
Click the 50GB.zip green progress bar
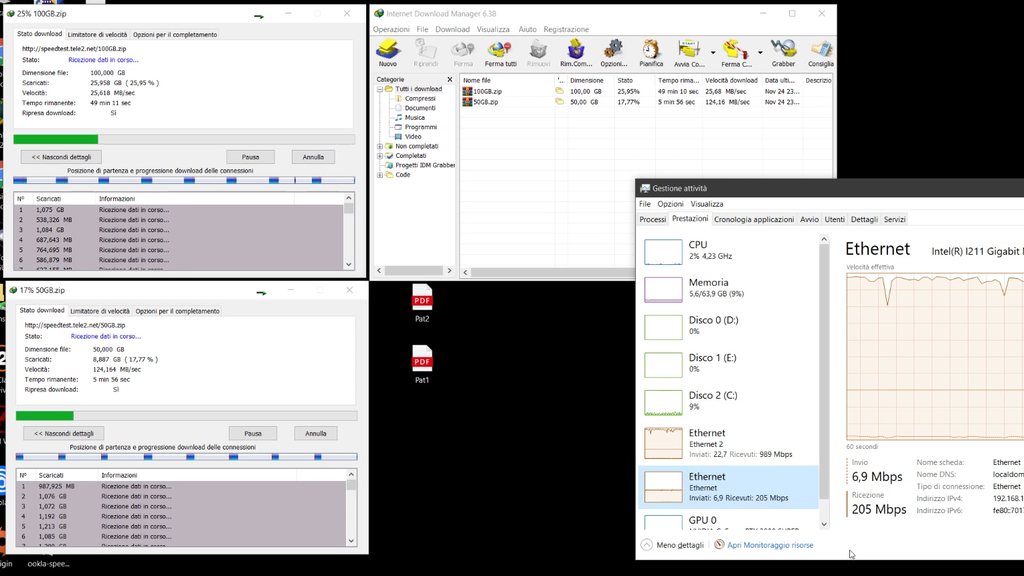[44, 415]
